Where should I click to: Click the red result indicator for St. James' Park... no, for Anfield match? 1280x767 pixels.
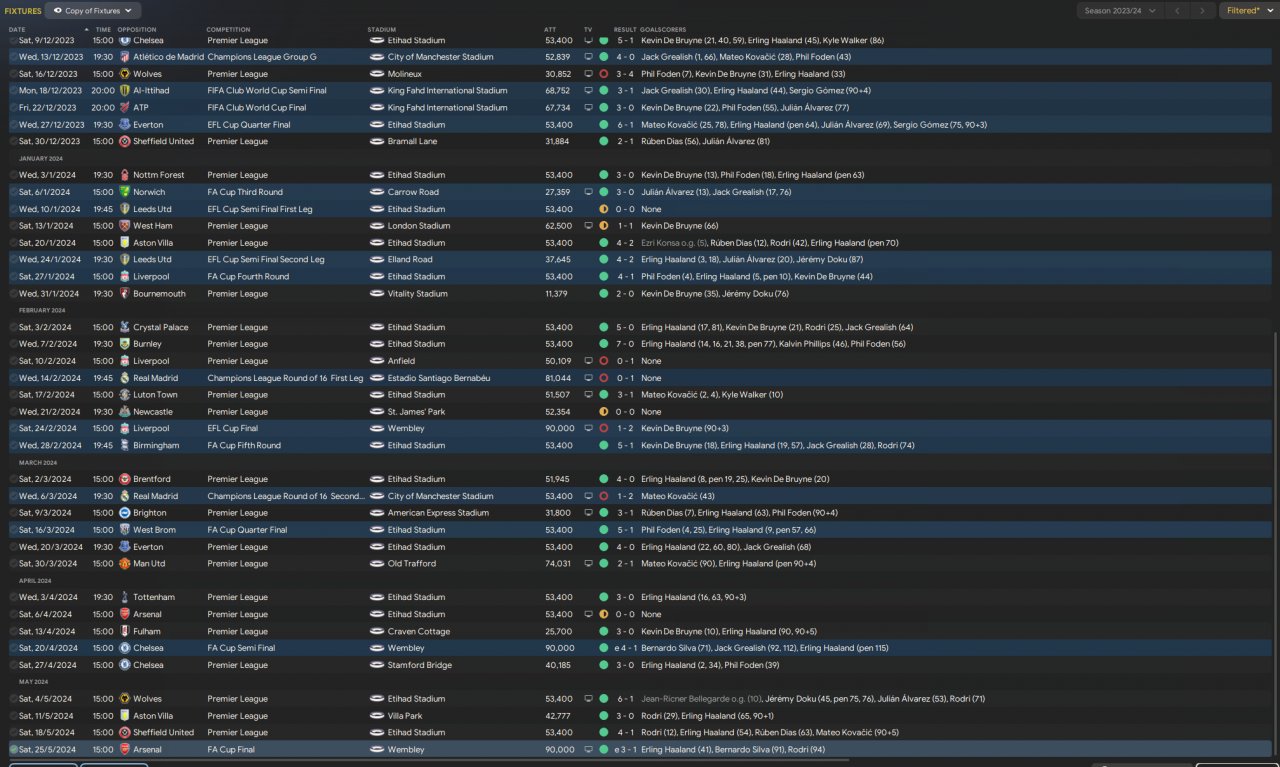[604, 361]
